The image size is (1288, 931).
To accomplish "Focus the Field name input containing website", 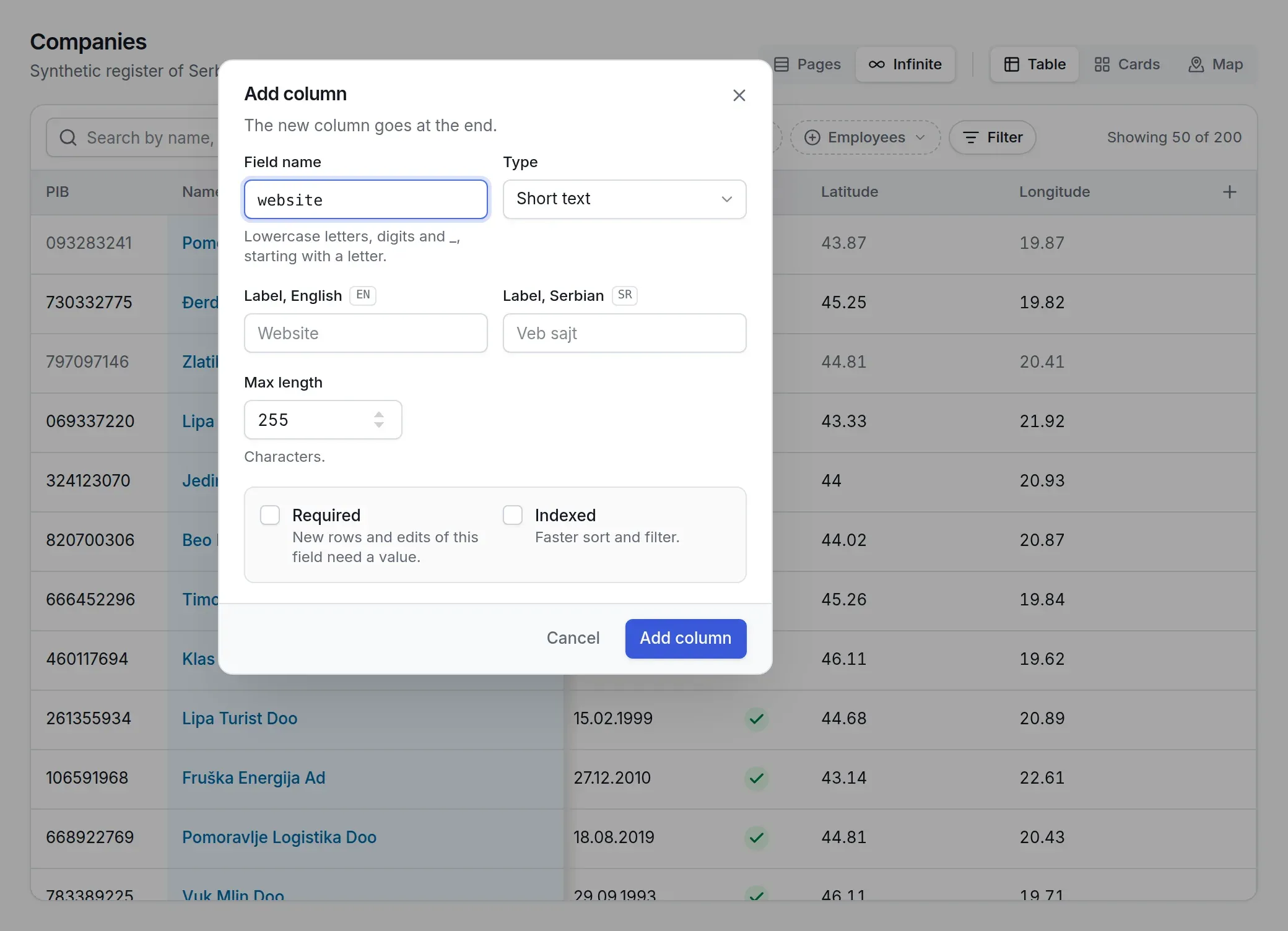I will (366, 199).
